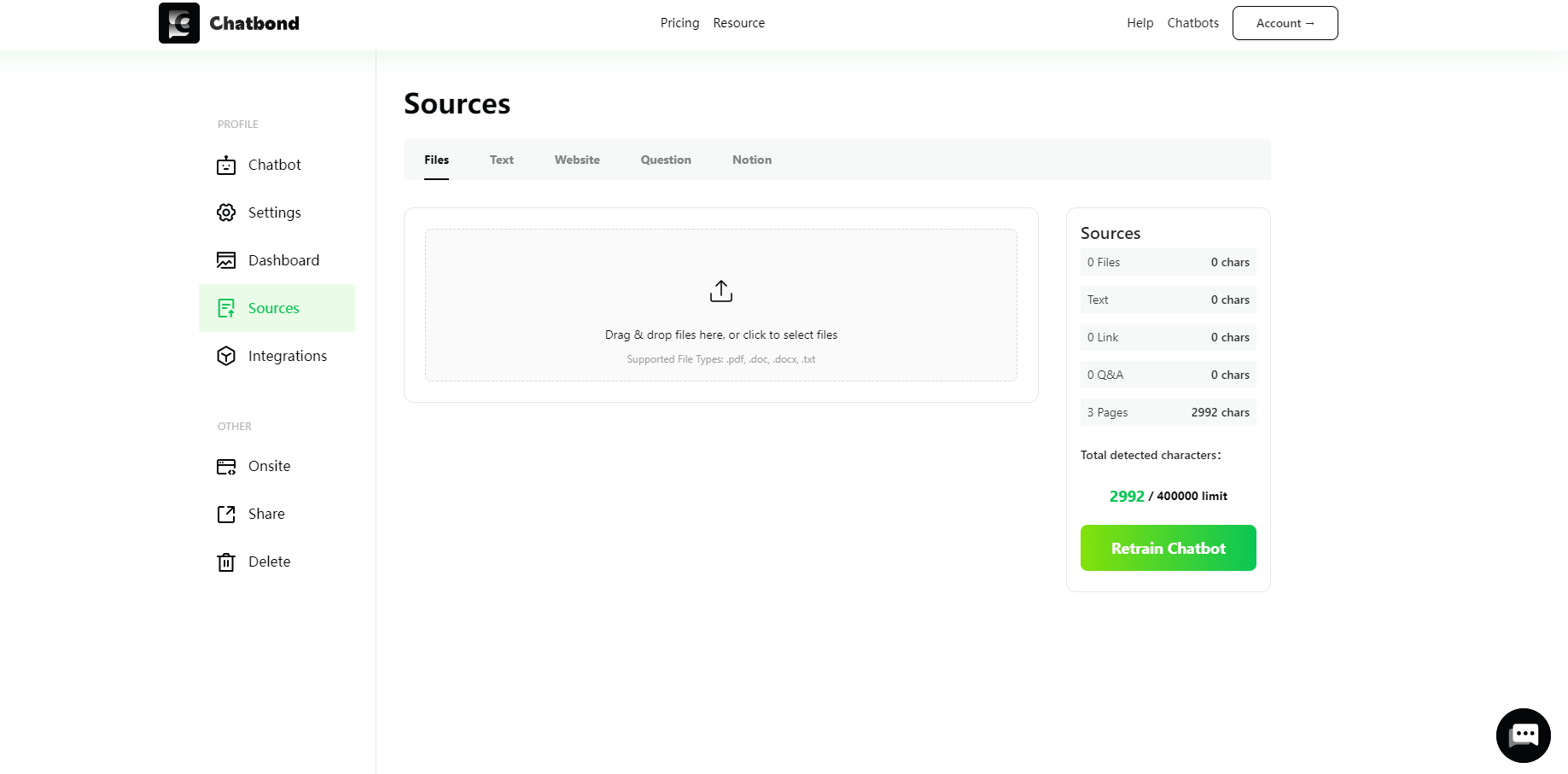
Task: Click 'Total detected characters:' label
Action: click(1151, 455)
